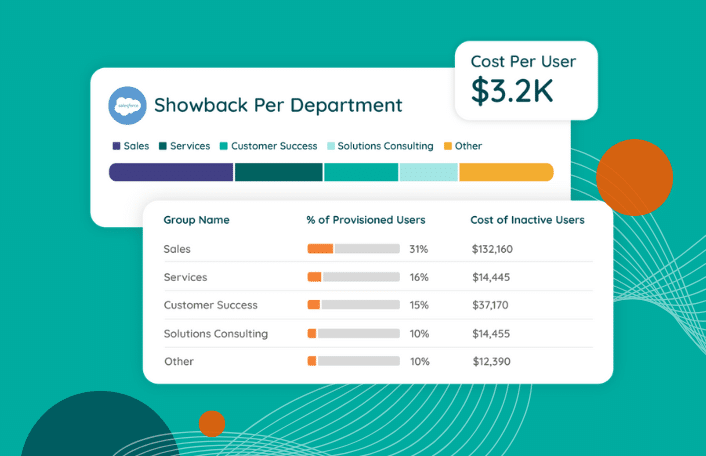Select the dark green Services bar segment

click(x=279, y=172)
